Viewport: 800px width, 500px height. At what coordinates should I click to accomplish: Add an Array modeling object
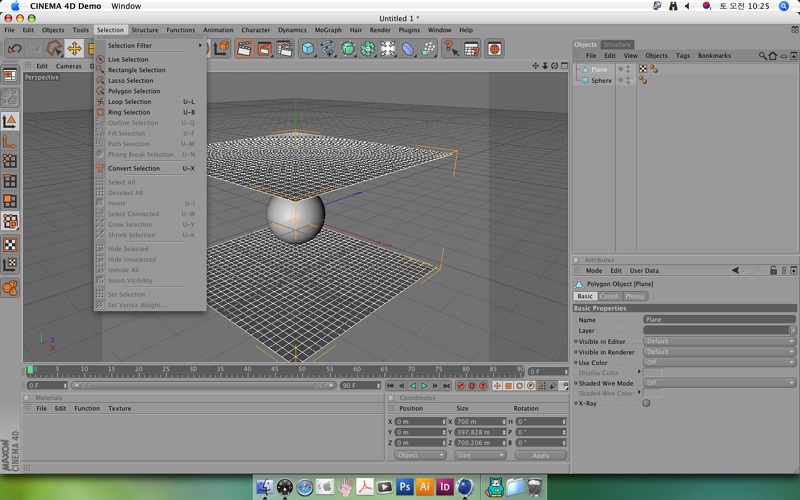tap(367, 49)
